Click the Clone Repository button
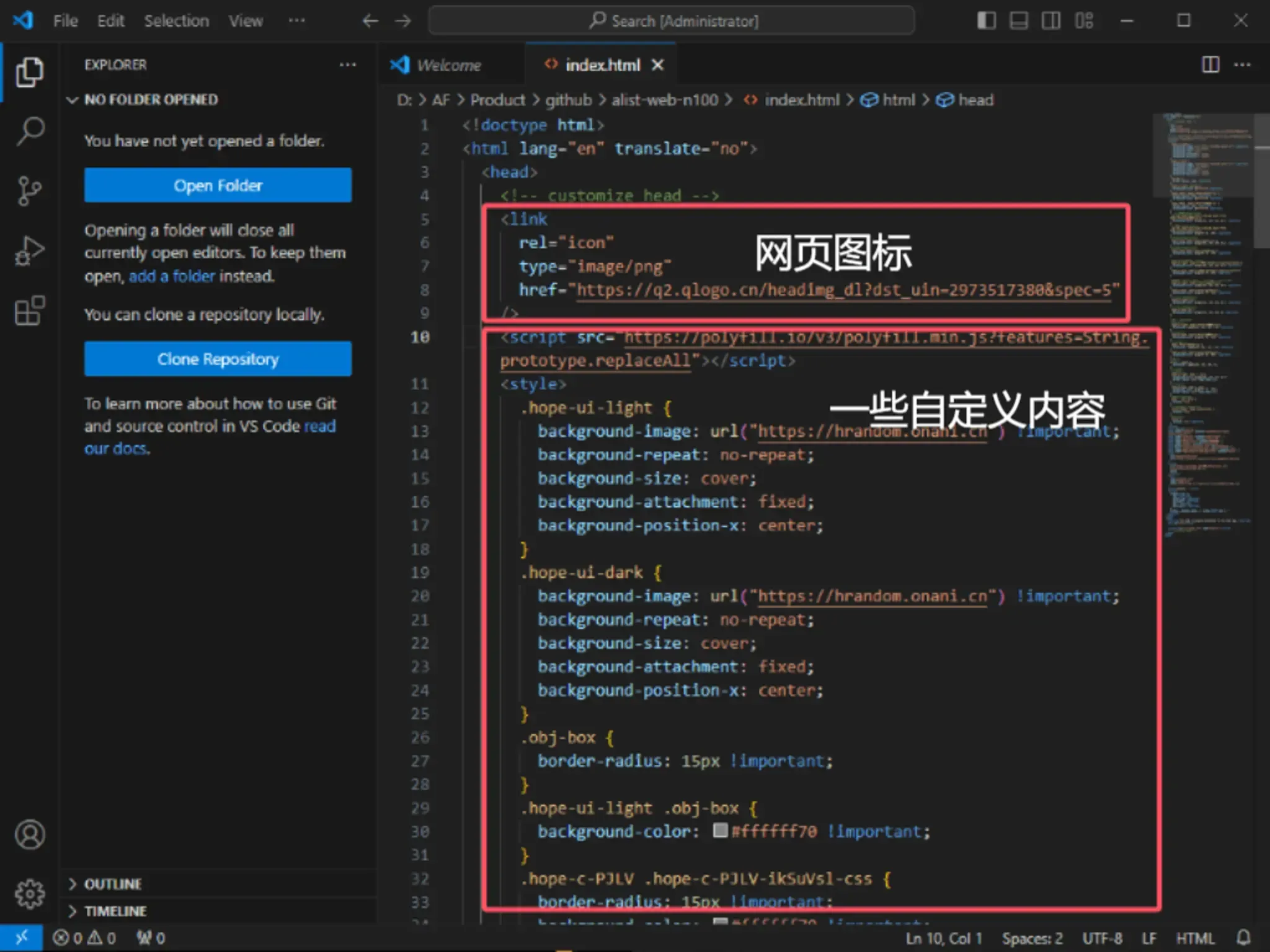The width and height of the screenshot is (1270, 952). coord(218,359)
